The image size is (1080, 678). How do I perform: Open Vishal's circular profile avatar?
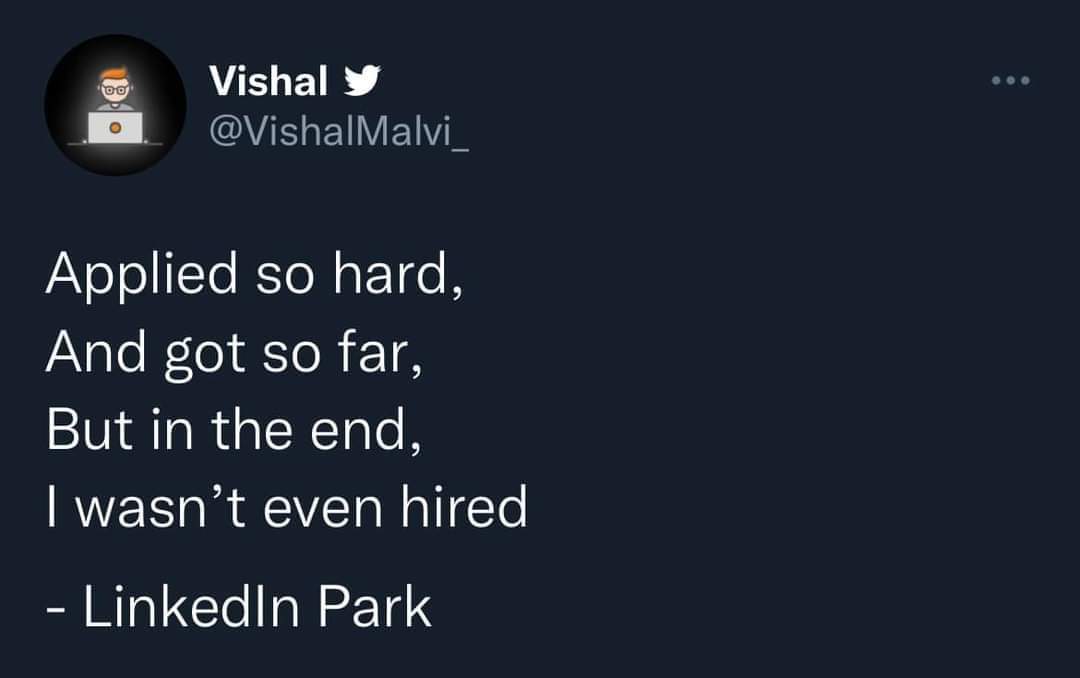[115, 105]
